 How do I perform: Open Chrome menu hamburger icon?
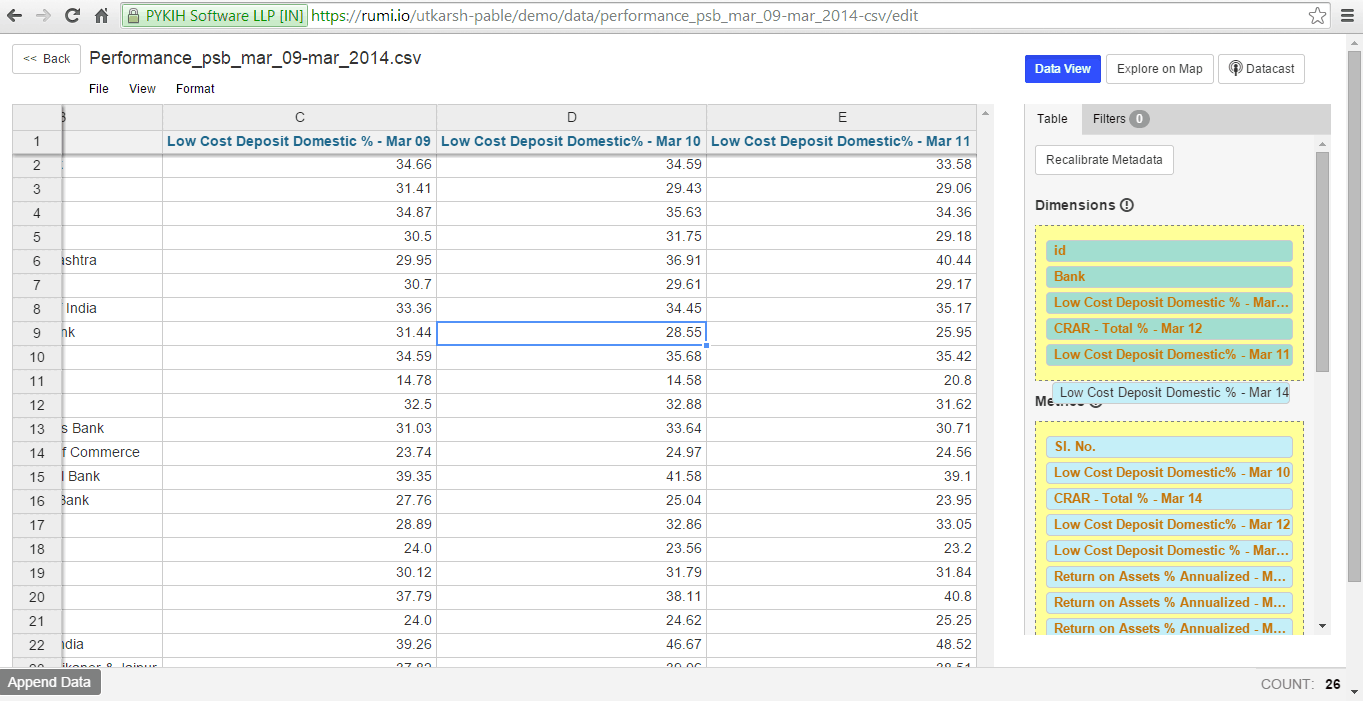pyautogui.click(x=1346, y=16)
